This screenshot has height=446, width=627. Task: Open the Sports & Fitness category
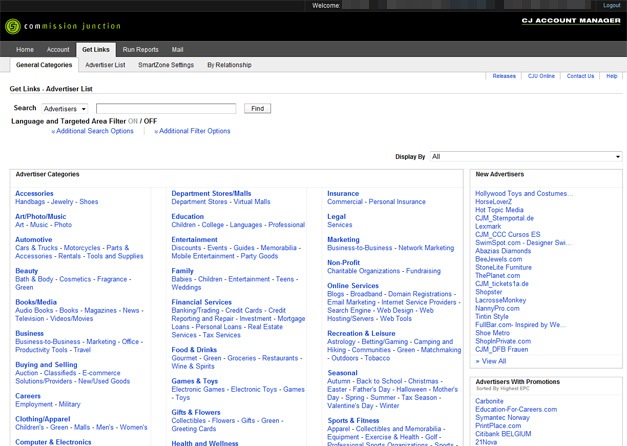(x=353, y=421)
